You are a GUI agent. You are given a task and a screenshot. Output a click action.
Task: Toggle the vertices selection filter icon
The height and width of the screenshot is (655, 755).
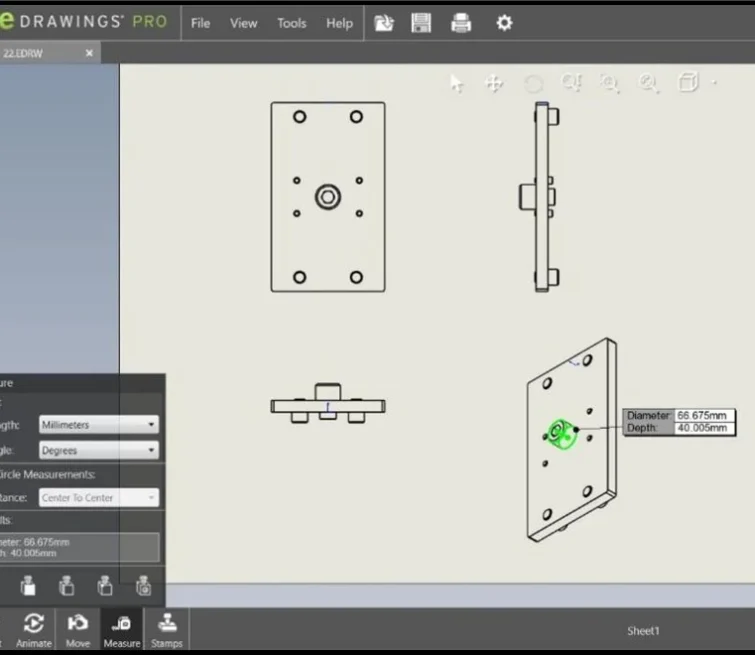click(105, 586)
